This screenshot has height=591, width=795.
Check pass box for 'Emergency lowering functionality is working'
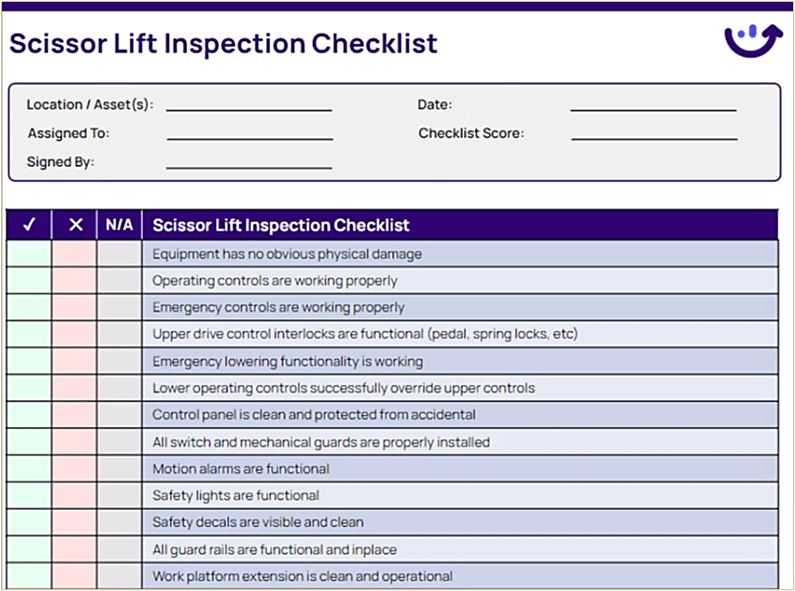[29, 362]
